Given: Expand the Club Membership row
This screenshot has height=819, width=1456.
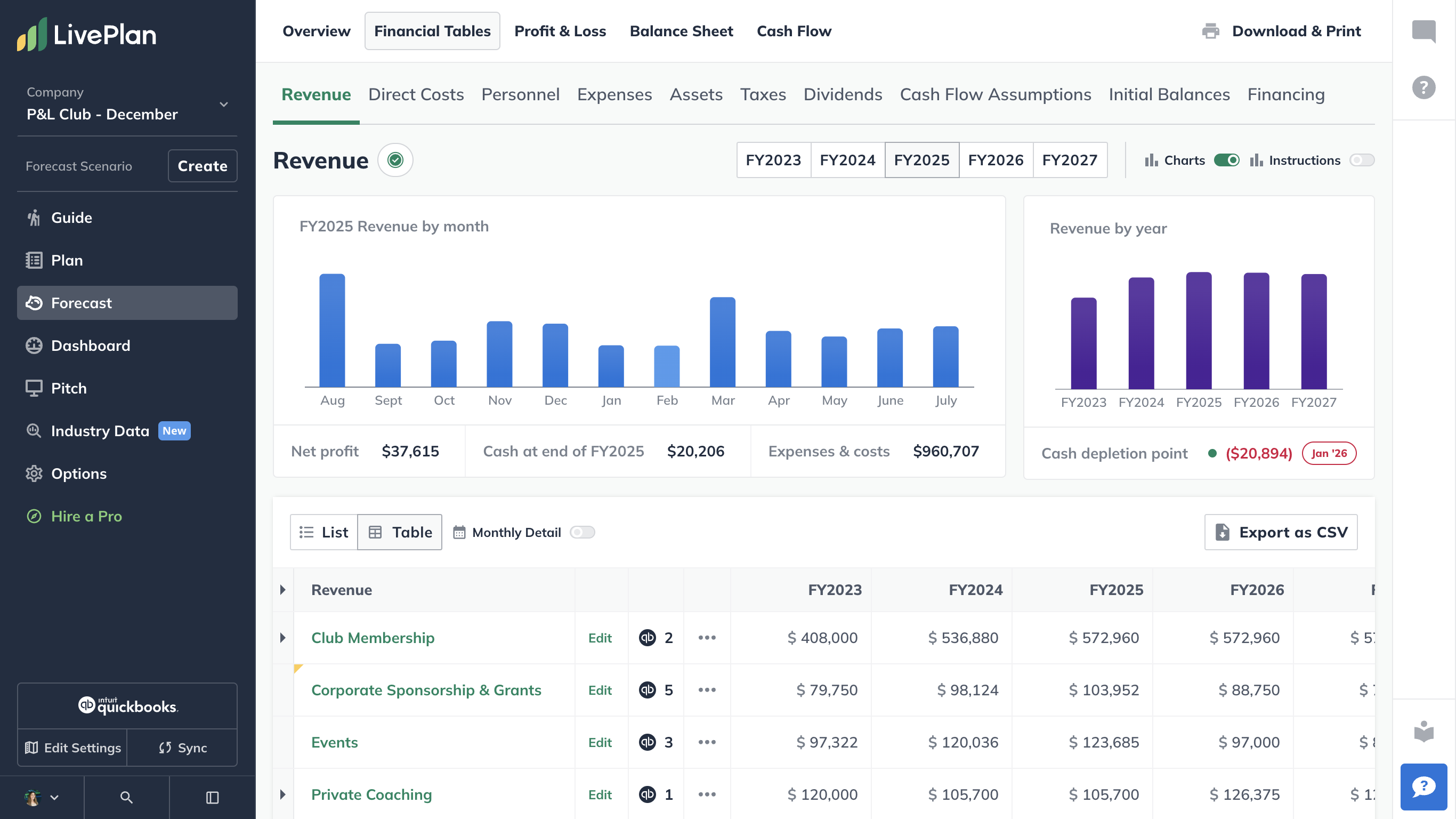Looking at the screenshot, I should point(283,637).
